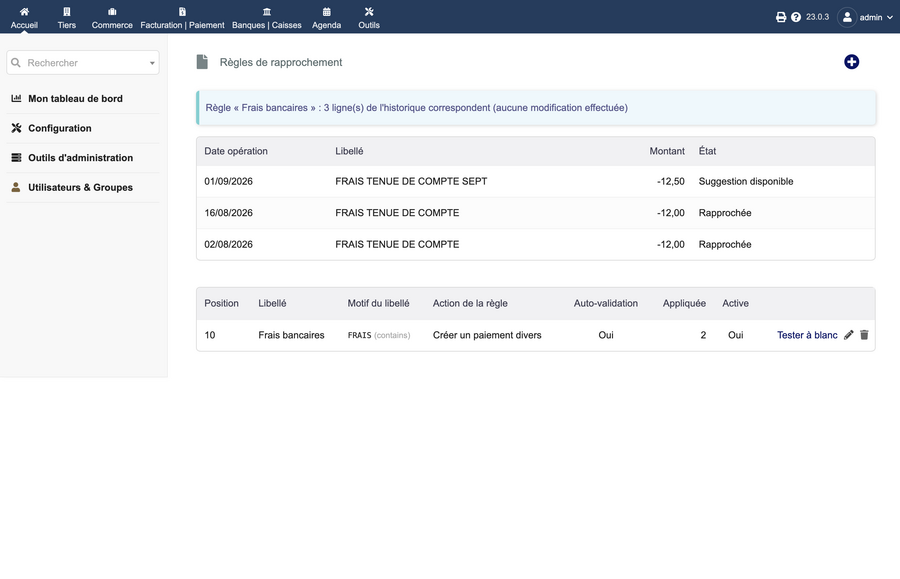The width and height of the screenshot is (900, 579).
Task: Focus the Rechercher search field
Action: tap(83, 63)
